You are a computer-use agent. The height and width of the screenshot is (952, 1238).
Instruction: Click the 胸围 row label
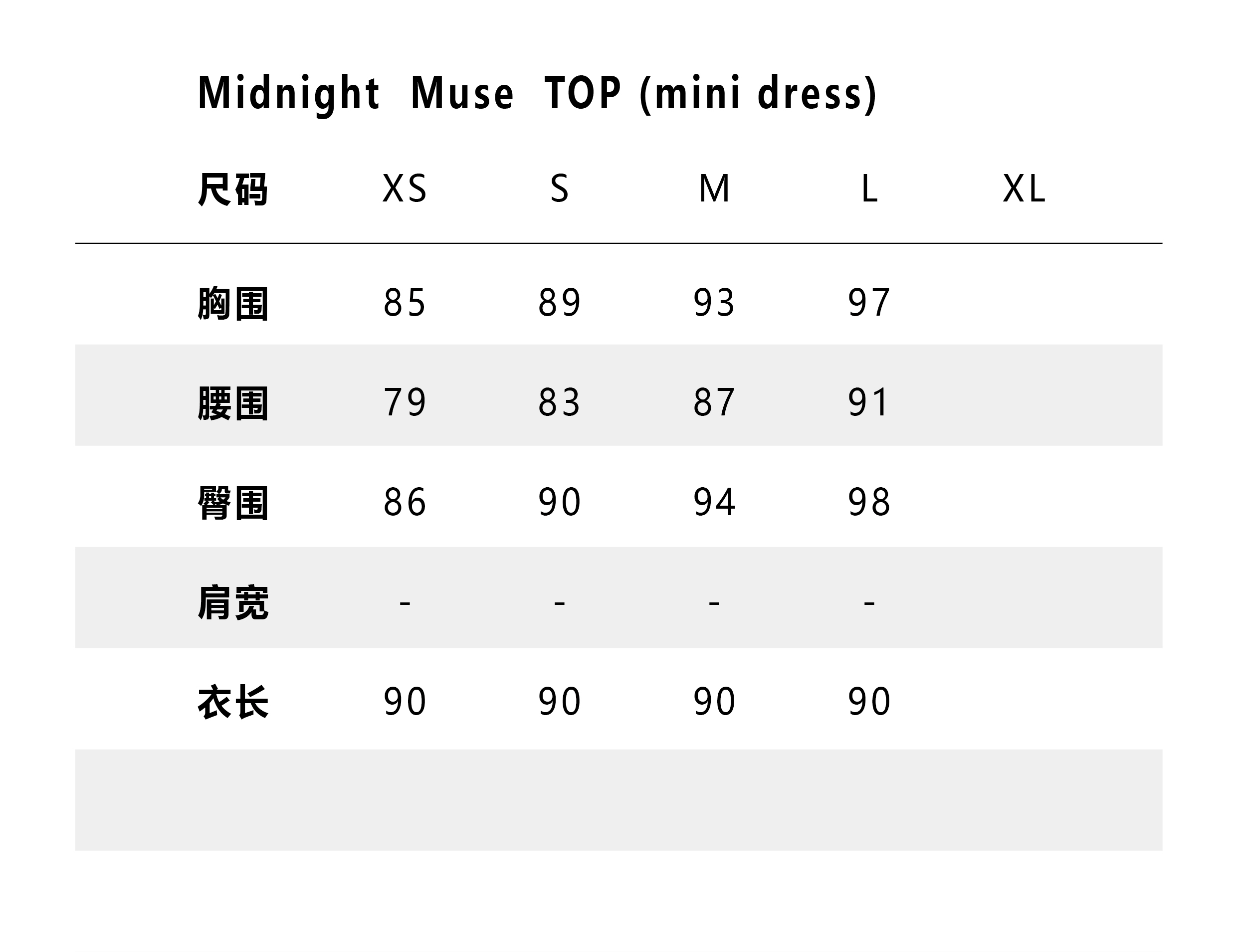coord(232,304)
